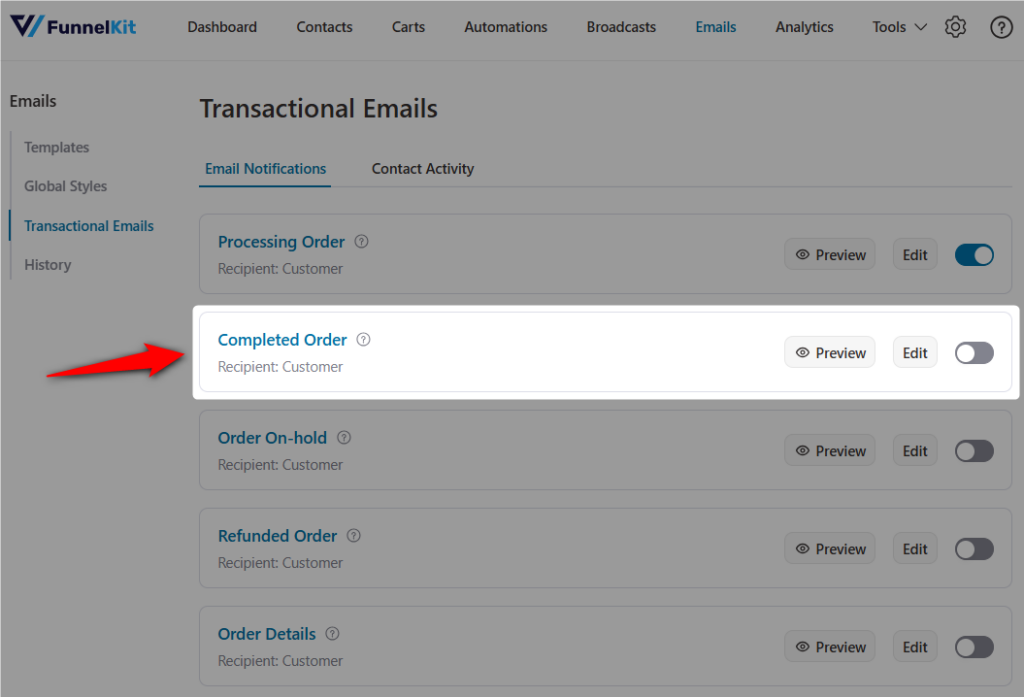Click the info icon next to Processing Order
Image resolution: width=1024 pixels, height=697 pixels.
click(x=361, y=241)
